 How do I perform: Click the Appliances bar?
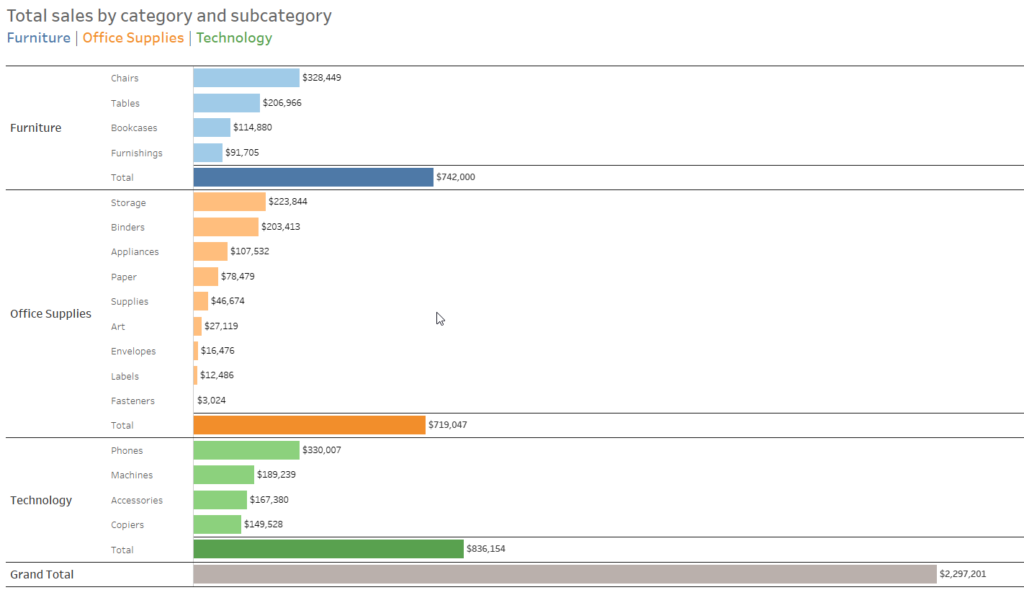210,252
